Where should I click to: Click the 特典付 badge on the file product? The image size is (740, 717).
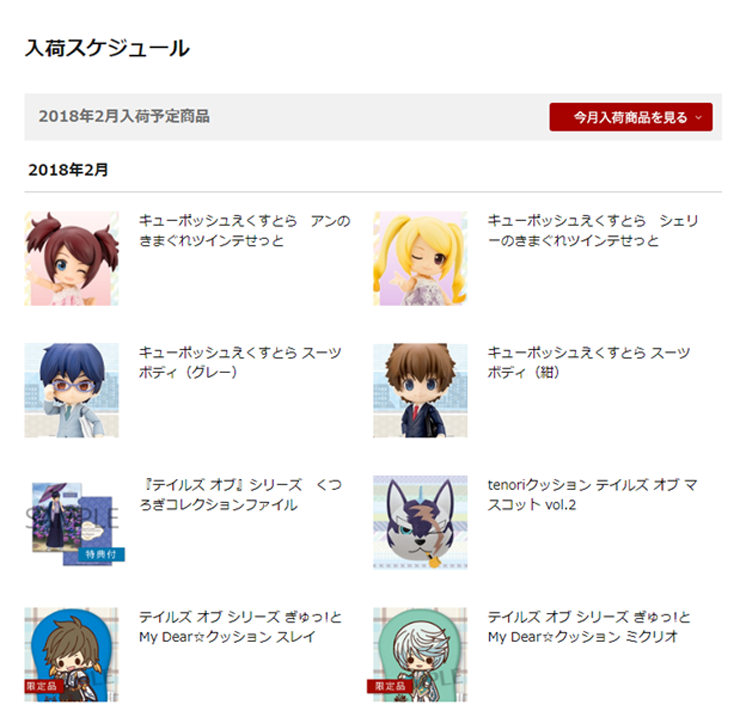pos(101,554)
